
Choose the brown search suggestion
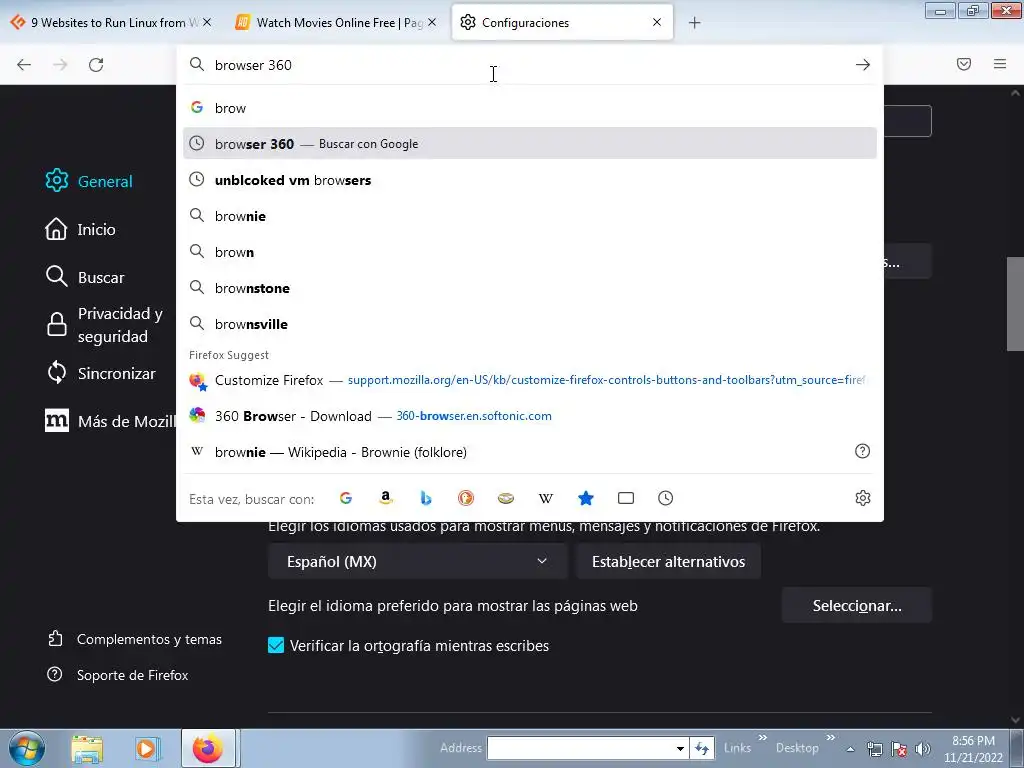point(530,251)
